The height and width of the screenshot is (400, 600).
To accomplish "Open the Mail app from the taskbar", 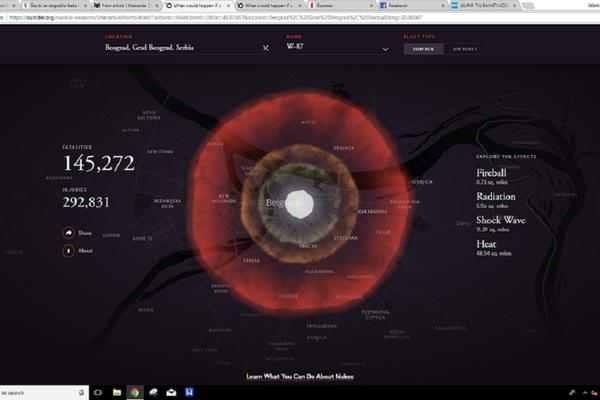I will tap(172, 392).
